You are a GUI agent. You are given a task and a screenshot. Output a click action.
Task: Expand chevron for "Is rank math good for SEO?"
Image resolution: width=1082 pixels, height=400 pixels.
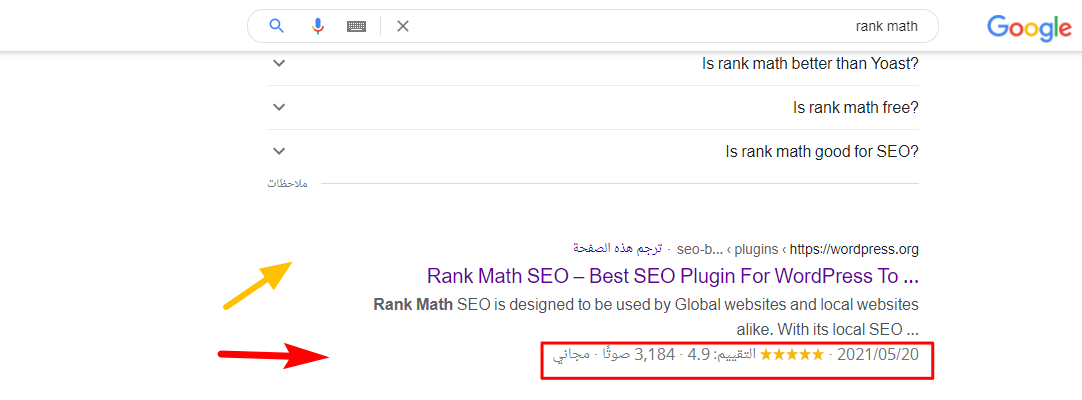[x=279, y=152]
